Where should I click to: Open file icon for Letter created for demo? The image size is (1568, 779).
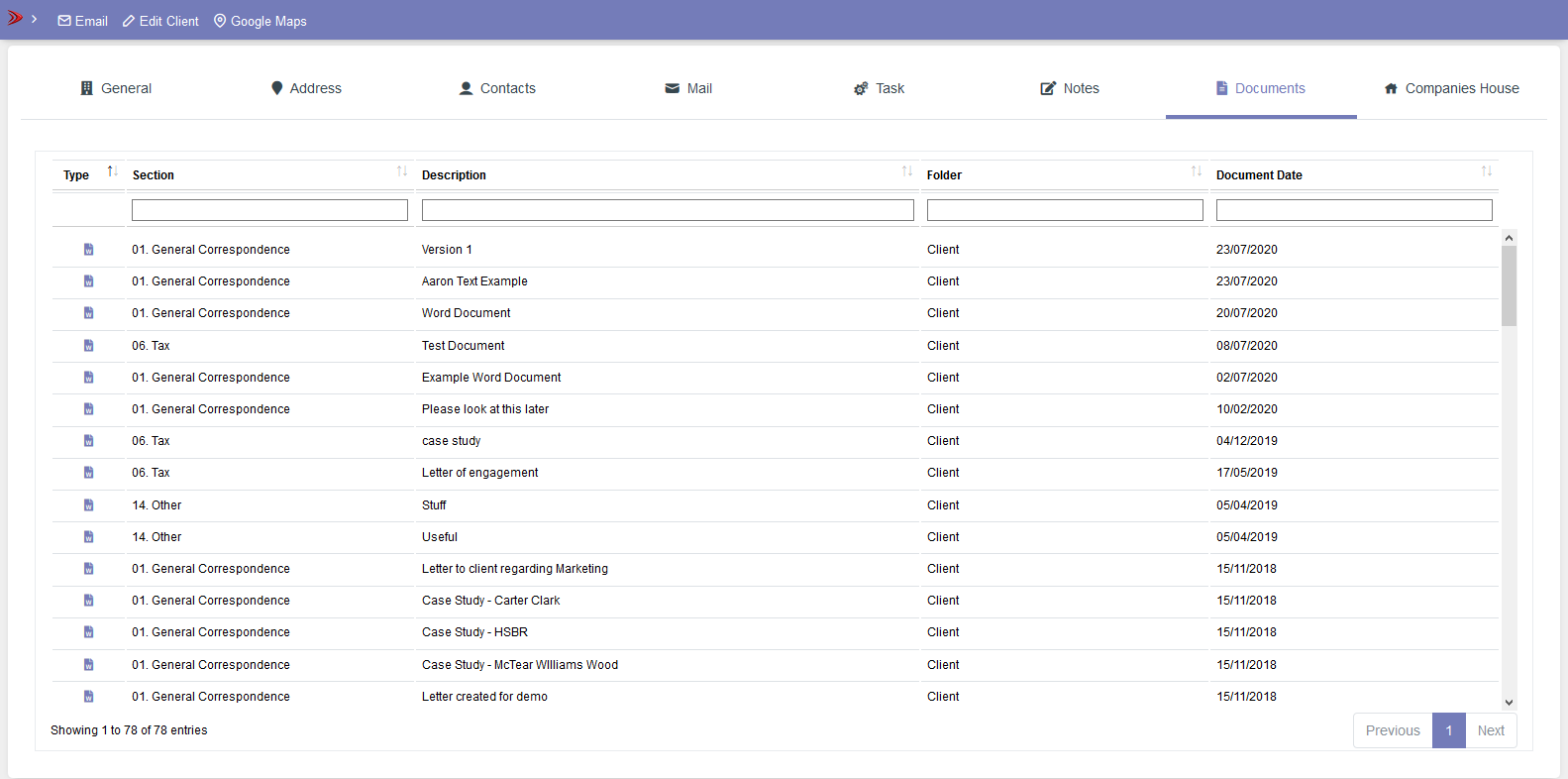(x=88, y=697)
